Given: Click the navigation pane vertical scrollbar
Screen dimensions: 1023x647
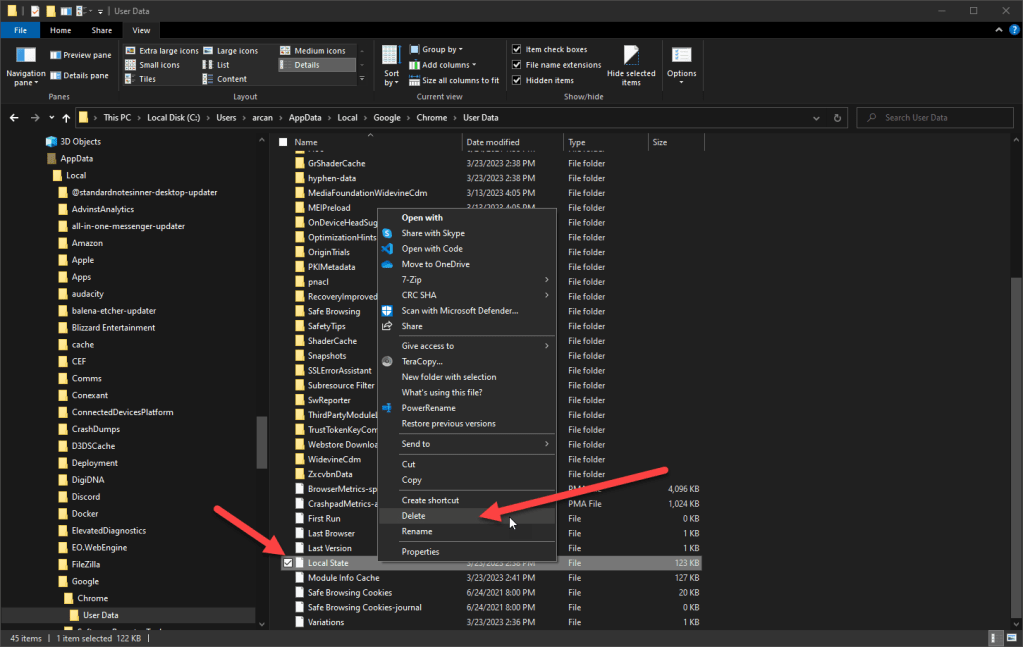Looking at the screenshot, I should click(x=263, y=440).
